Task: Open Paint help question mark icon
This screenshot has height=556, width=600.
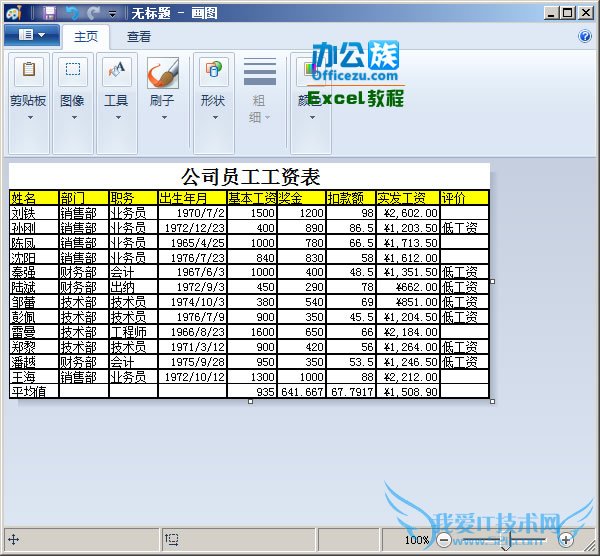Action: tap(585, 36)
